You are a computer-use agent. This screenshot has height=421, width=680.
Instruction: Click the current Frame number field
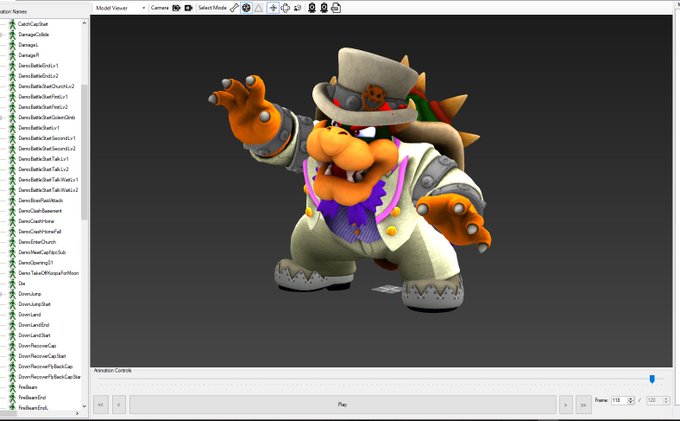coord(619,401)
